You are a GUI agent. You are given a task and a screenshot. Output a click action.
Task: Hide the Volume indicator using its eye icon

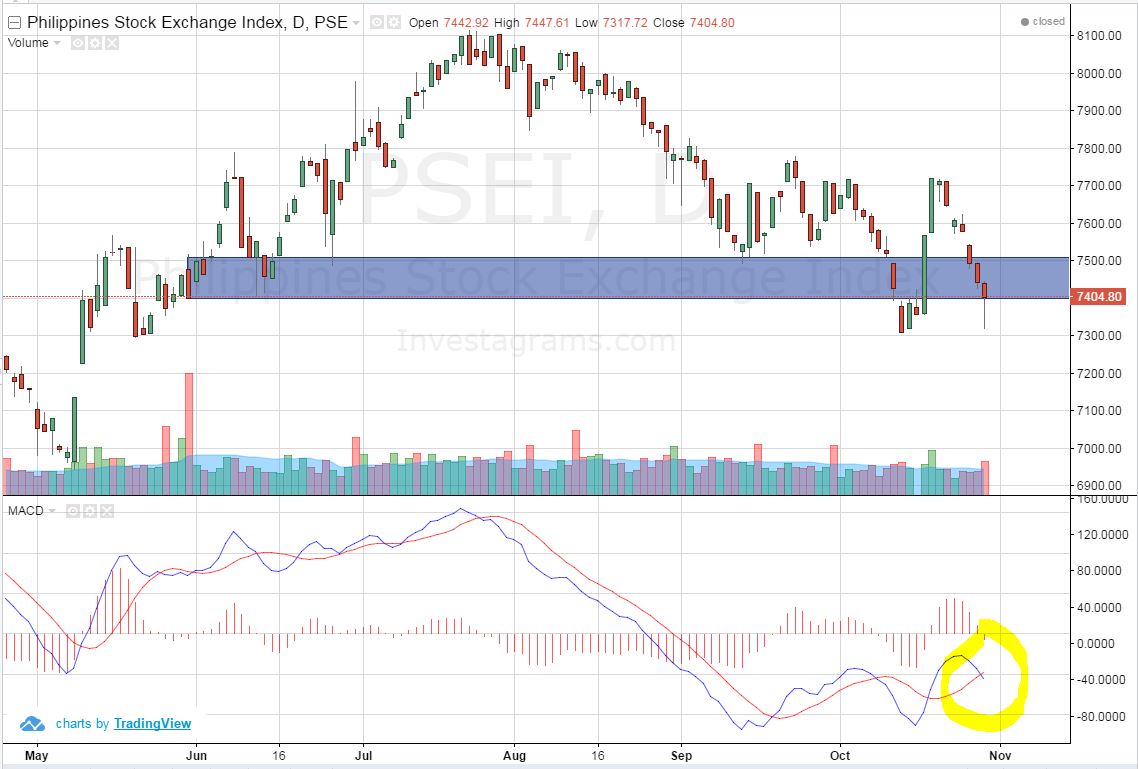point(78,42)
